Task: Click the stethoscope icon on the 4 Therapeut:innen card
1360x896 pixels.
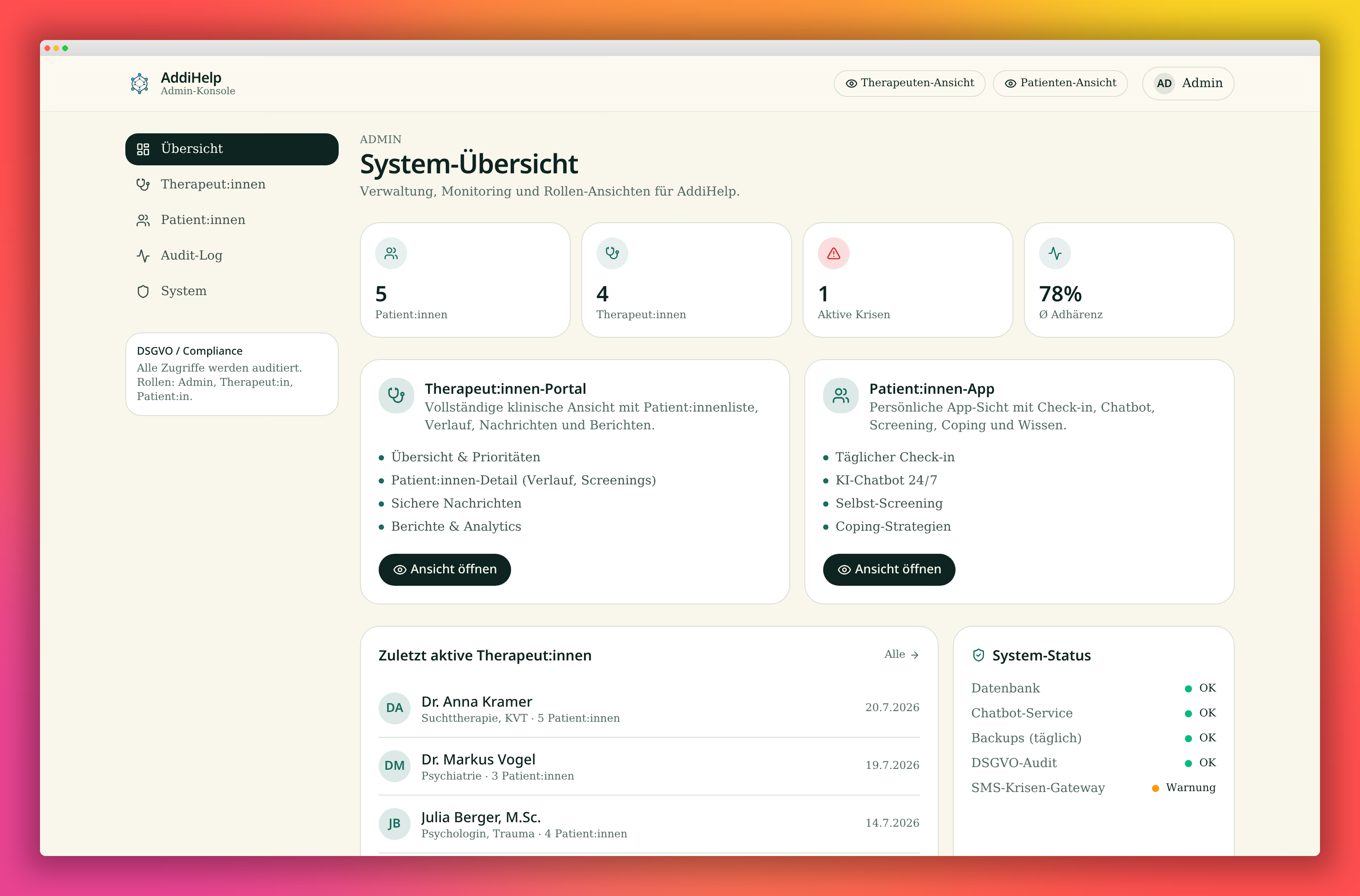Action: click(x=612, y=253)
